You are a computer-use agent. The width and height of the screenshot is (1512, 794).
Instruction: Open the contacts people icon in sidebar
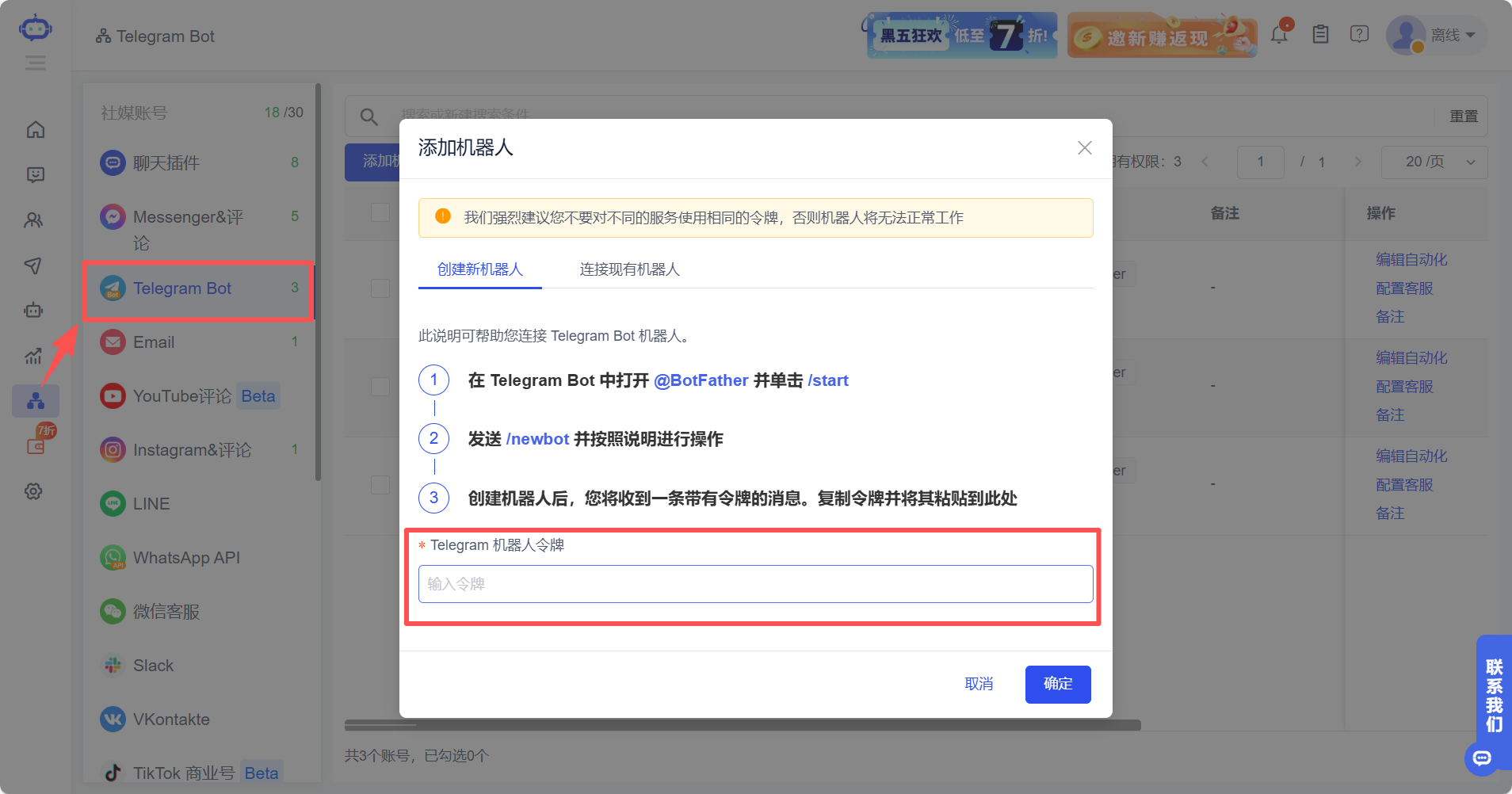(x=34, y=220)
